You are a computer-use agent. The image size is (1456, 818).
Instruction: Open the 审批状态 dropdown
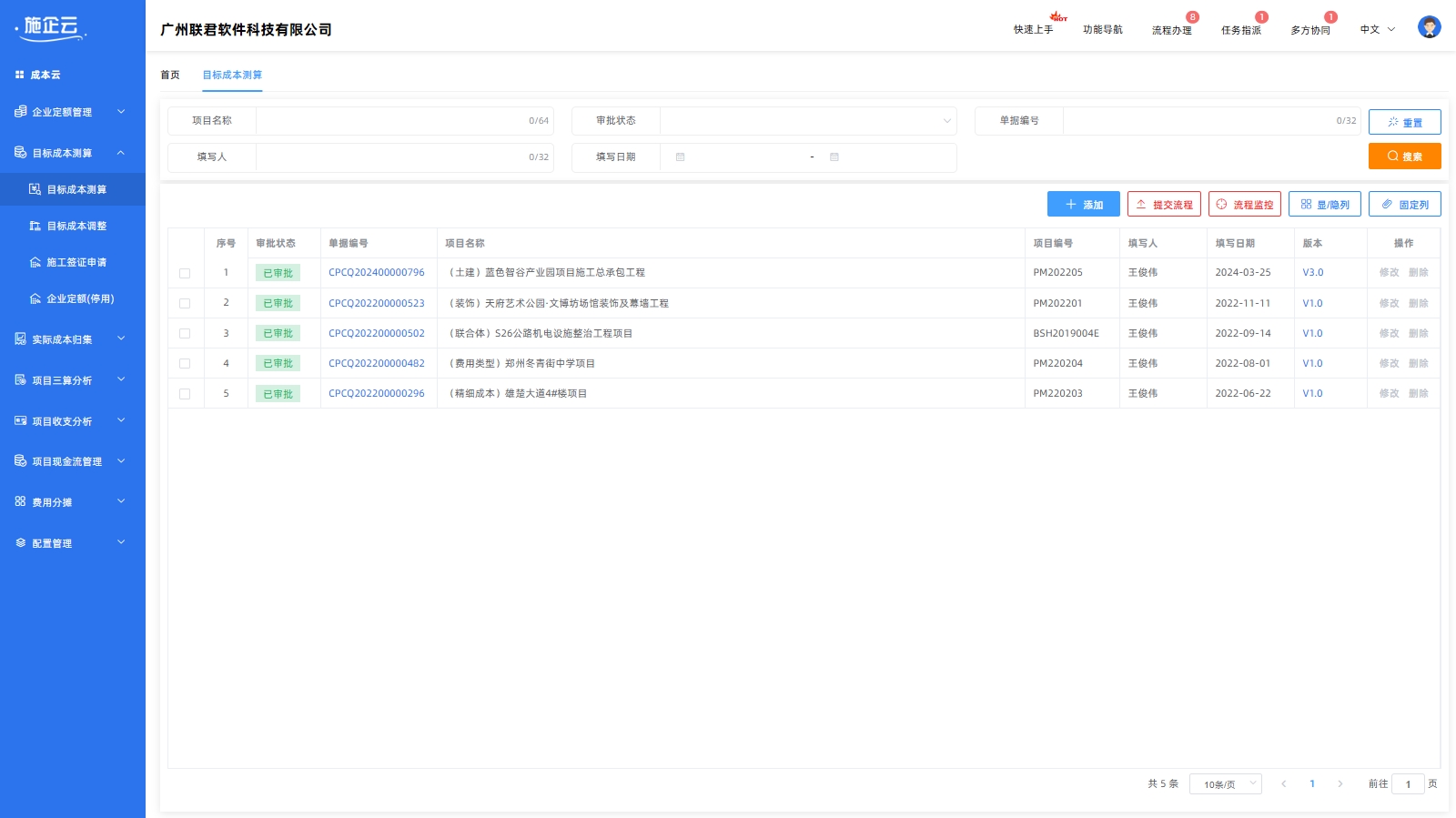coord(808,121)
